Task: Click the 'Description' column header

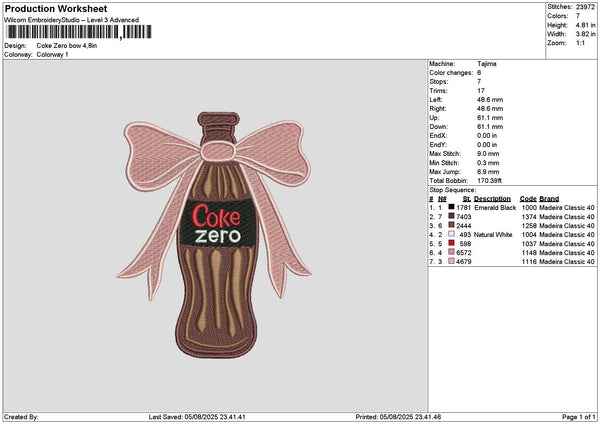Action: click(492, 199)
